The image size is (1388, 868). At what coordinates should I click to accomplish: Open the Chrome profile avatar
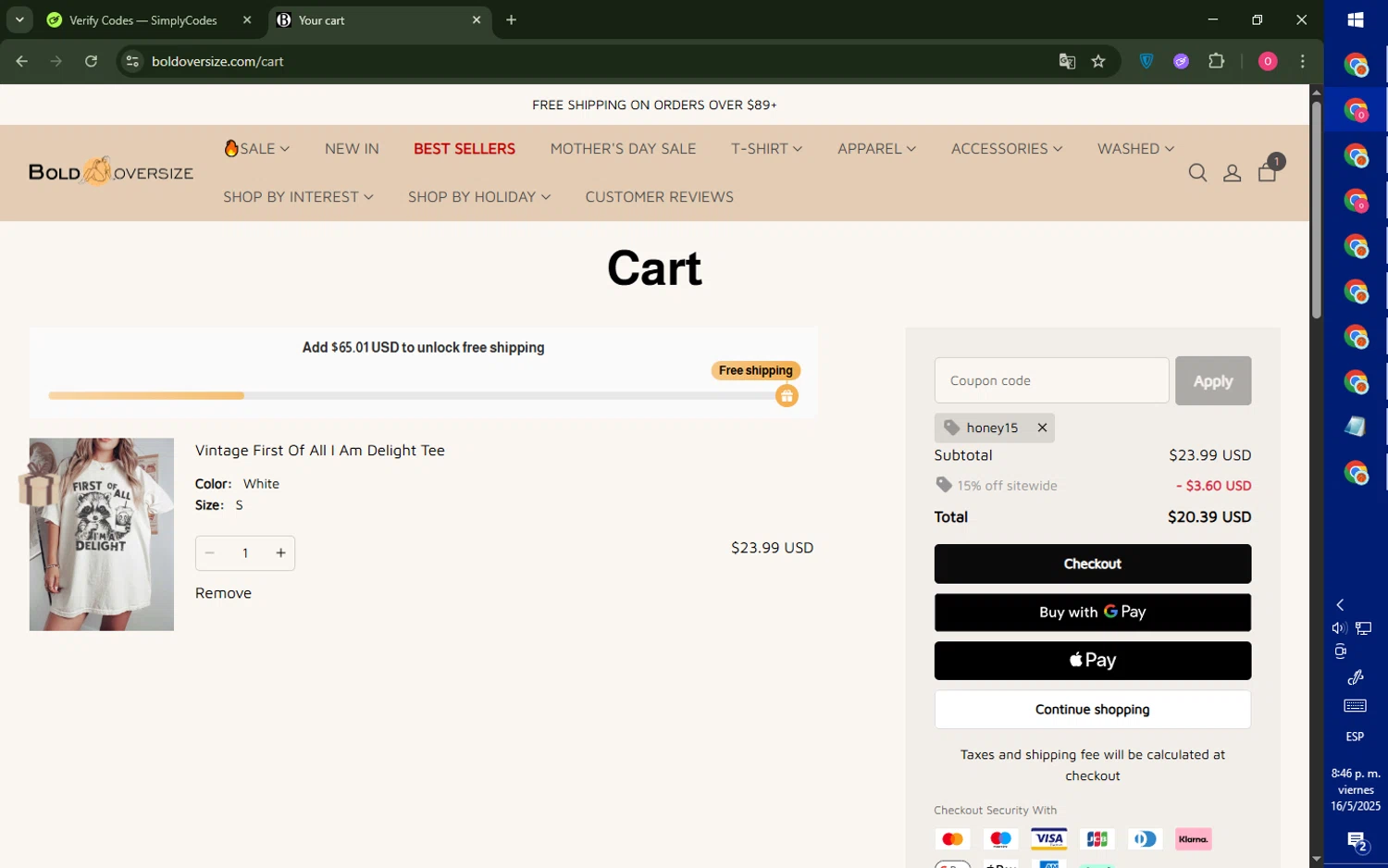(1268, 61)
